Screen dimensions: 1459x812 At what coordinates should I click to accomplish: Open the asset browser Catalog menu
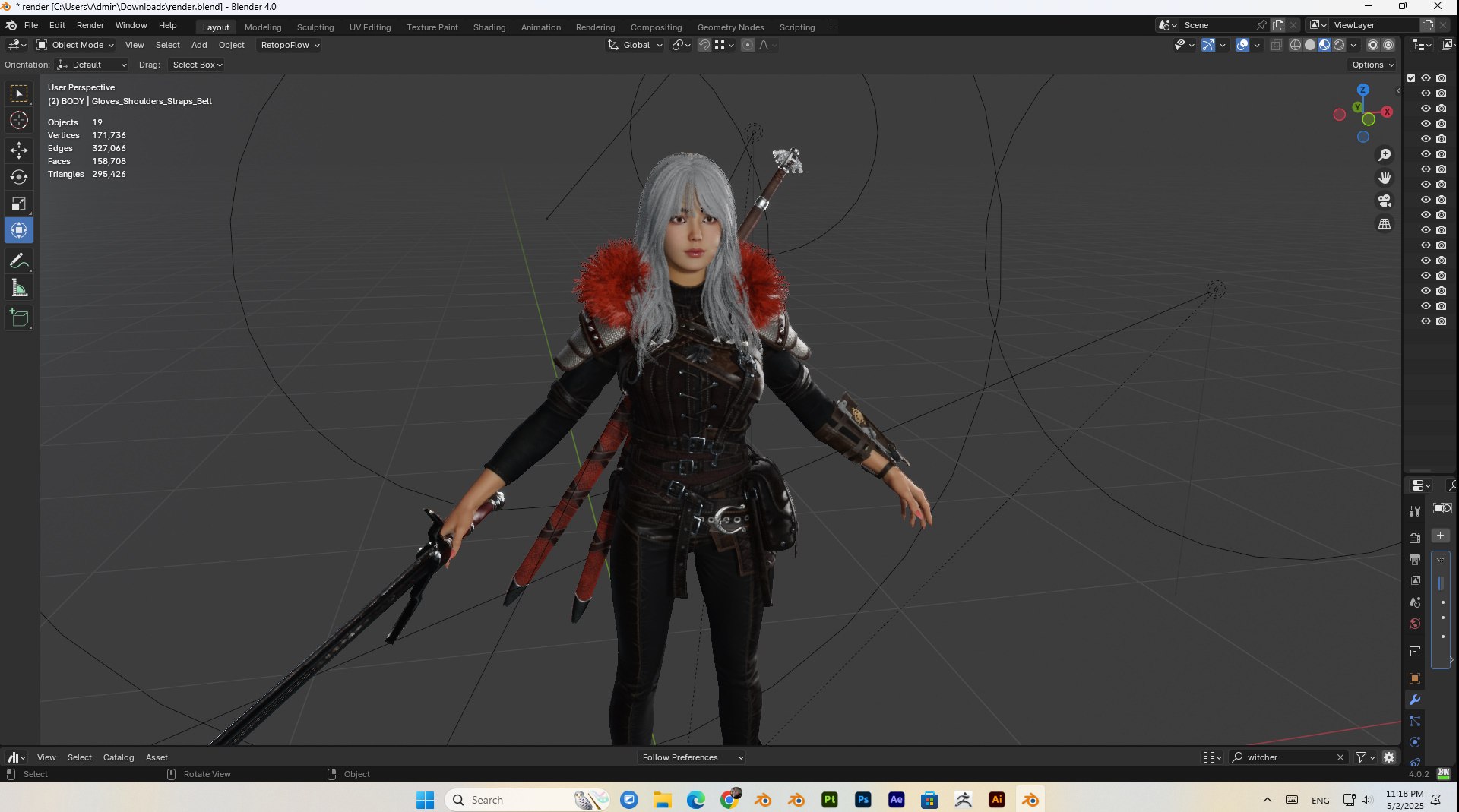click(119, 757)
